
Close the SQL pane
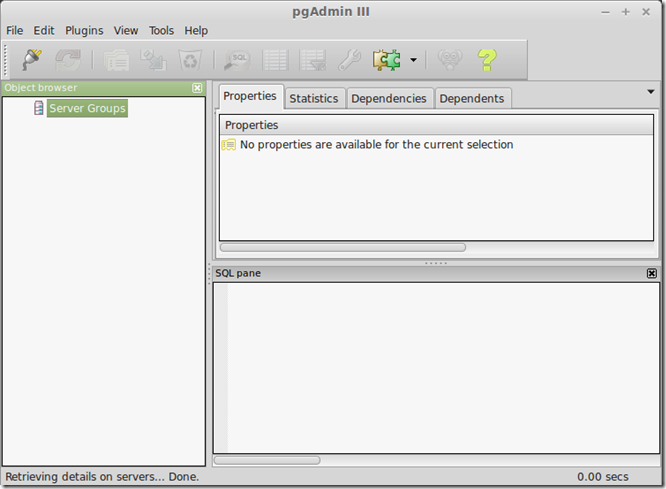[x=652, y=273]
